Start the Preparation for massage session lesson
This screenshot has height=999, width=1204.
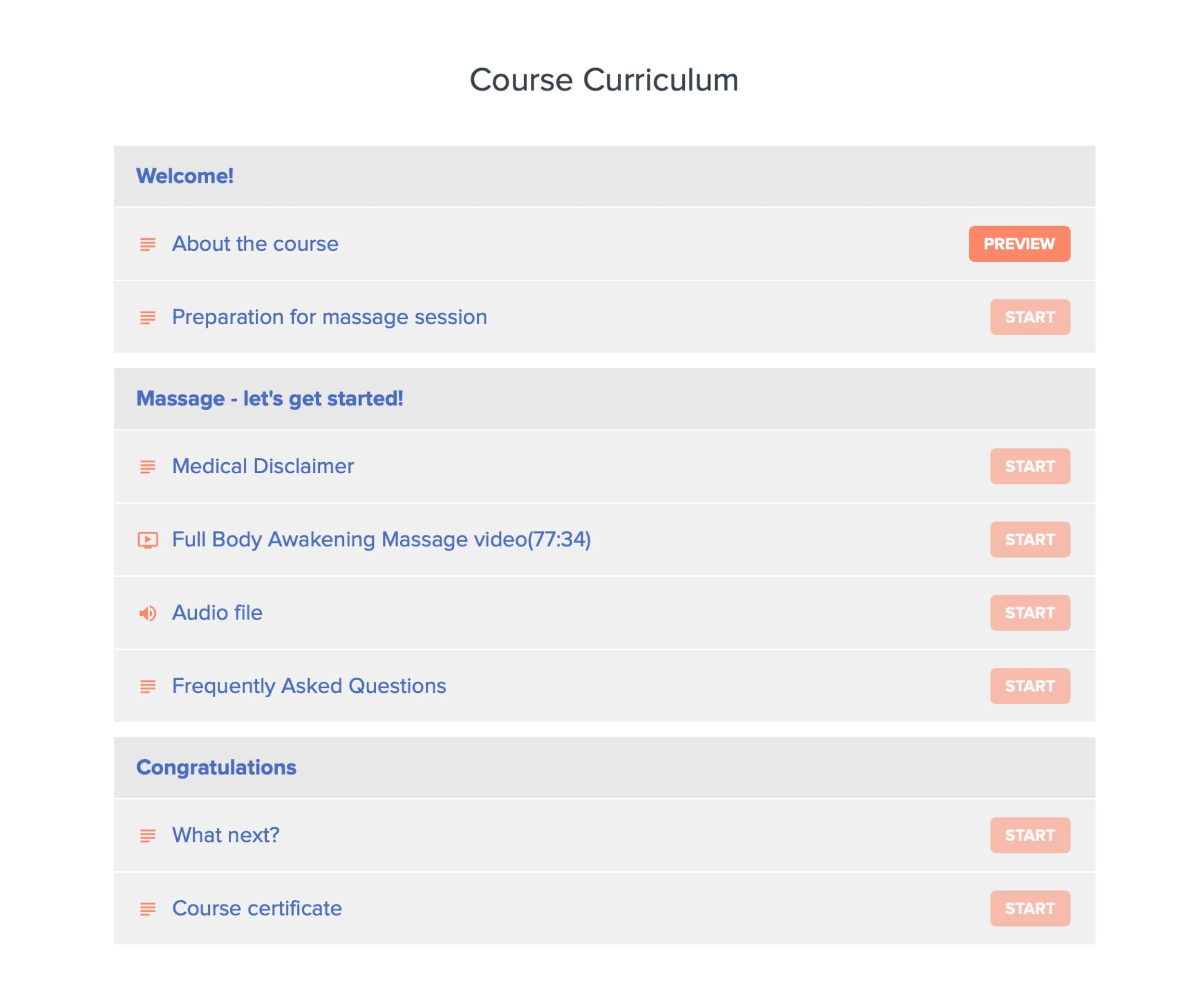click(1030, 317)
